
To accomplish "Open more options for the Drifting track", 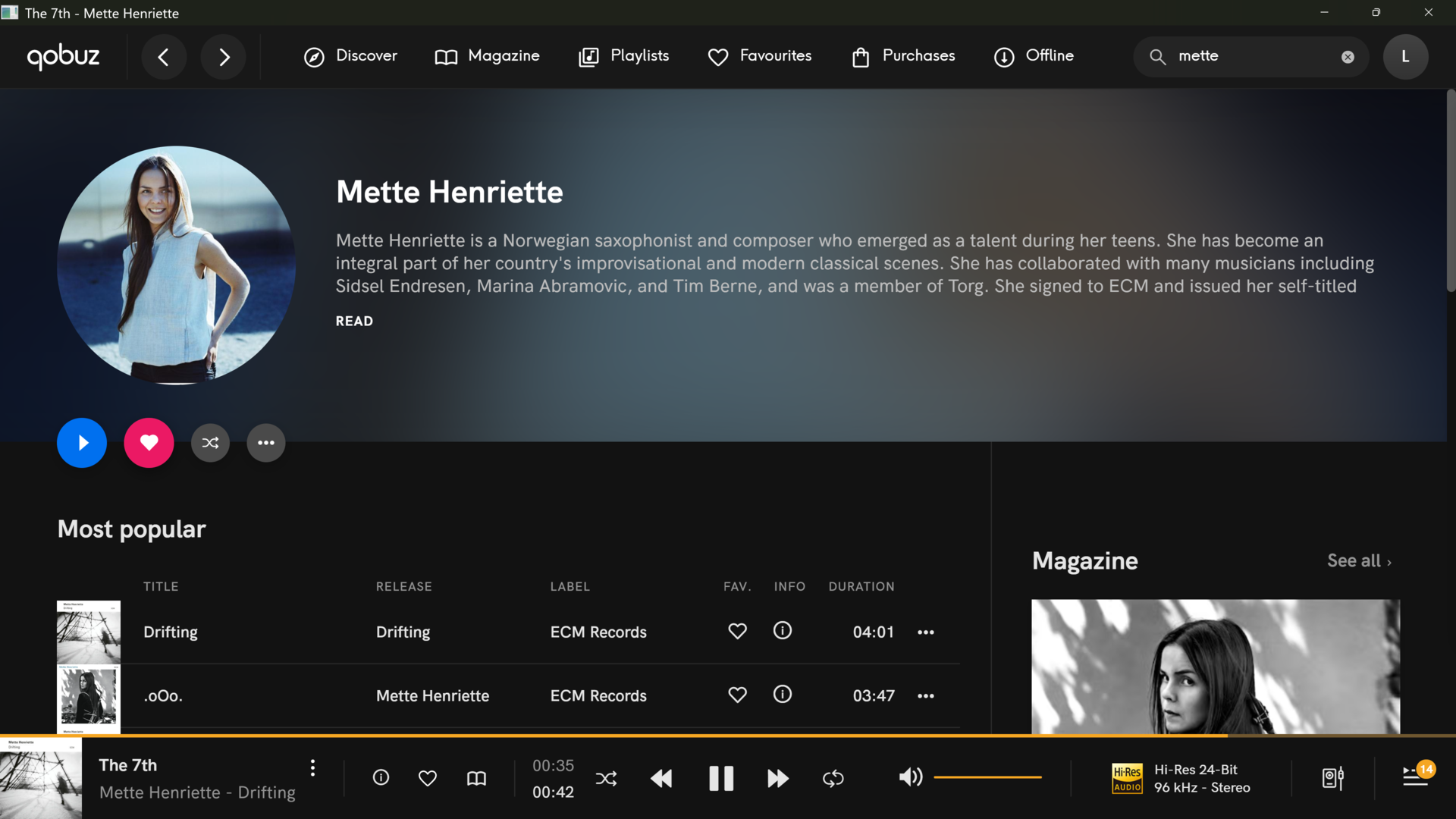I will (x=925, y=632).
